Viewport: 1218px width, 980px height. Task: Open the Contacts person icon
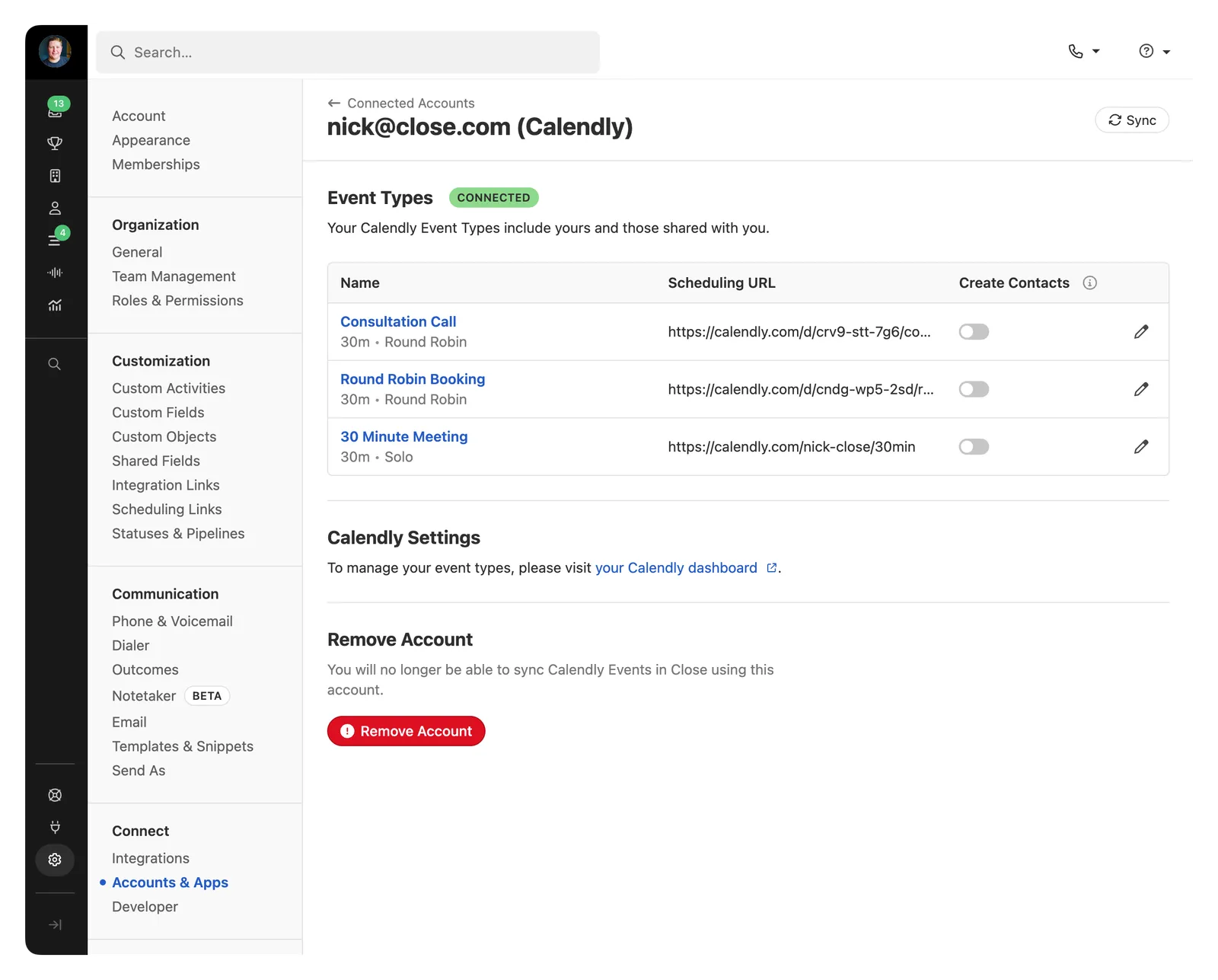55,208
